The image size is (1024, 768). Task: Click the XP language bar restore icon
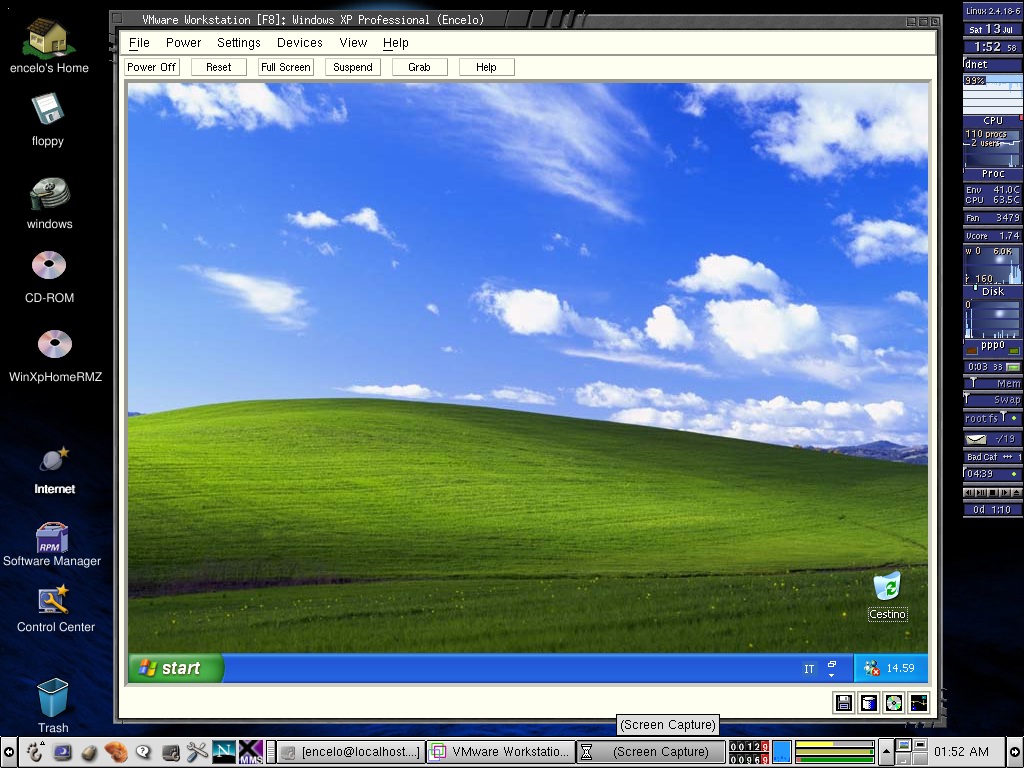tap(831, 664)
